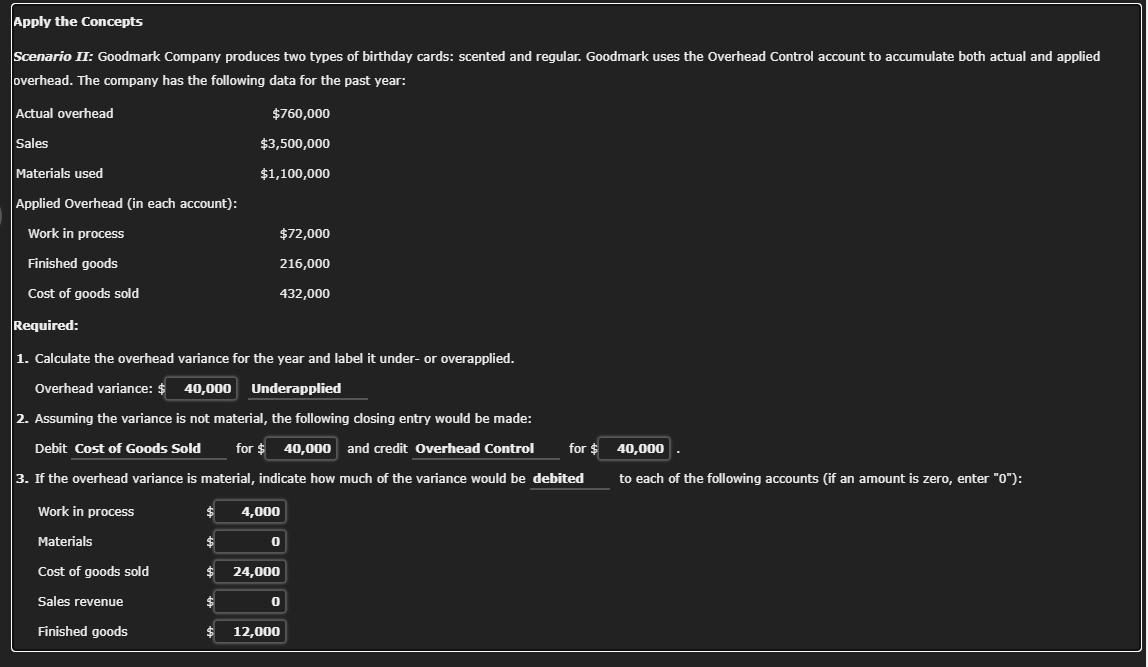The width and height of the screenshot is (1148, 667).
Task: Click the Materials amount field showing 0
Action: 250,541
